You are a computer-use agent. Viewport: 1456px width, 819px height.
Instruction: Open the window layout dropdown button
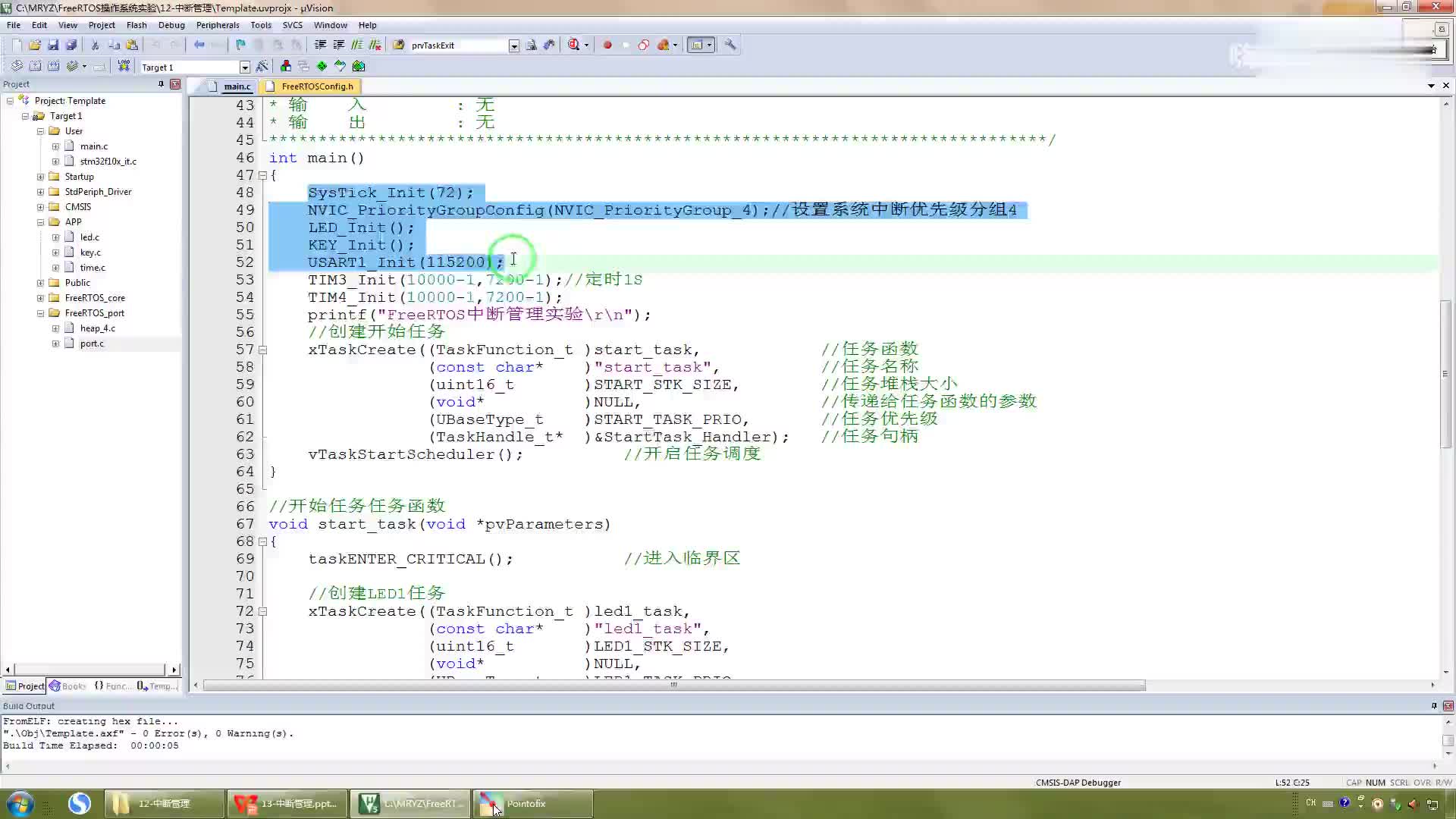click(x=710, y=45)
